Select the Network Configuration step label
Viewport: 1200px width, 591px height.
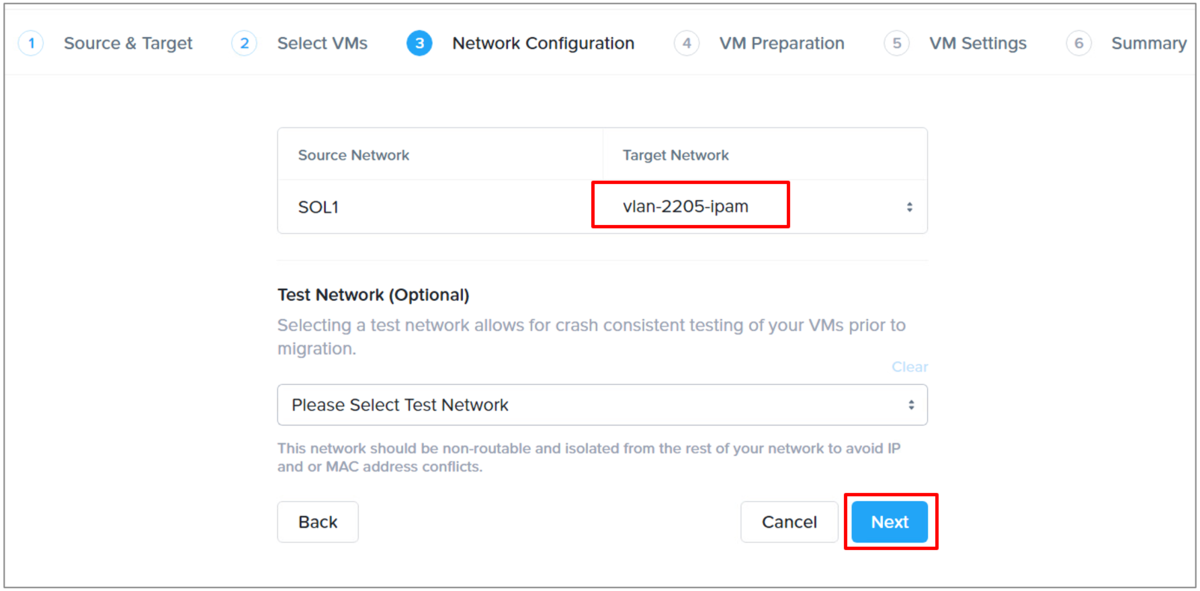[x=543, y=43]
